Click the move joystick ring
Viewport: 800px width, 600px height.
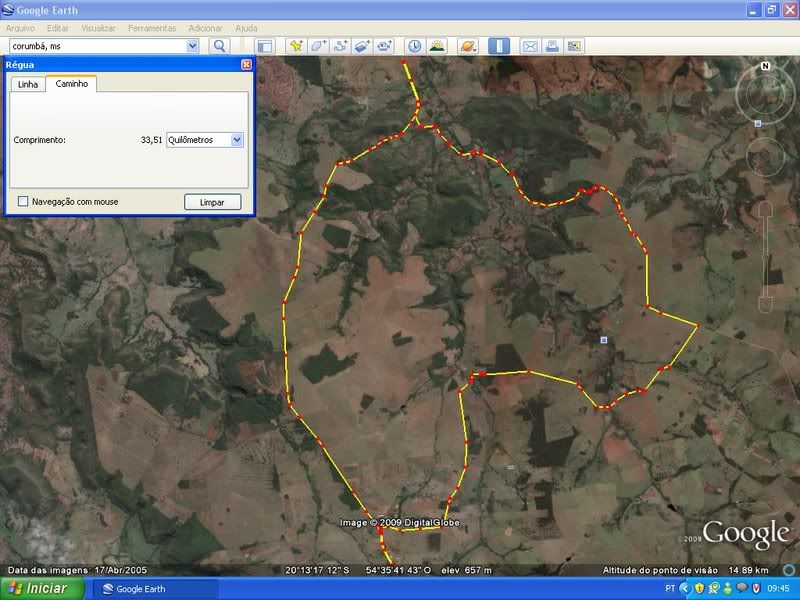pos(765,157)
